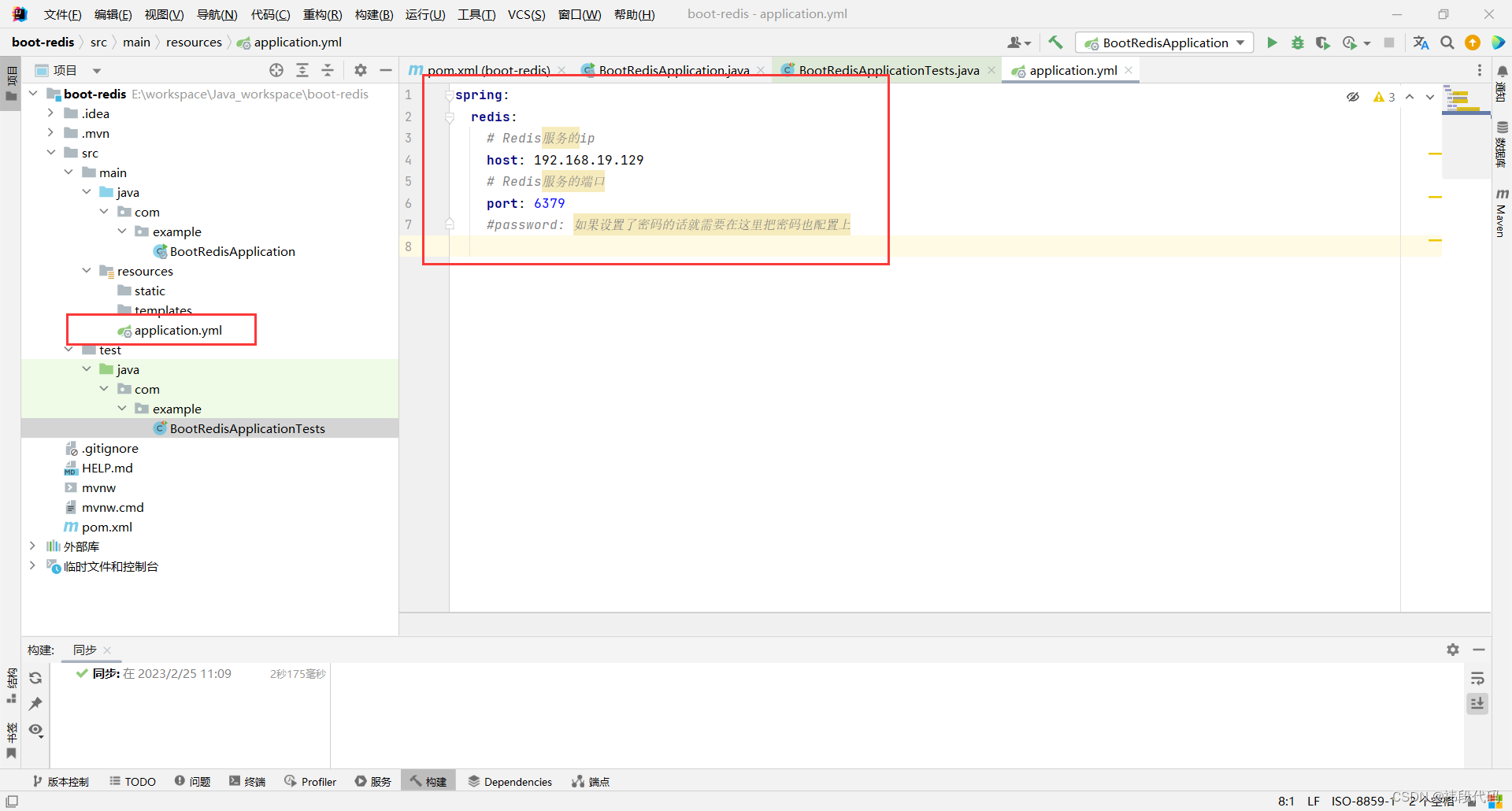Viewport: 1512px width, 811px height.
Task: Open the Refactor menu
Action: (323, 14)
